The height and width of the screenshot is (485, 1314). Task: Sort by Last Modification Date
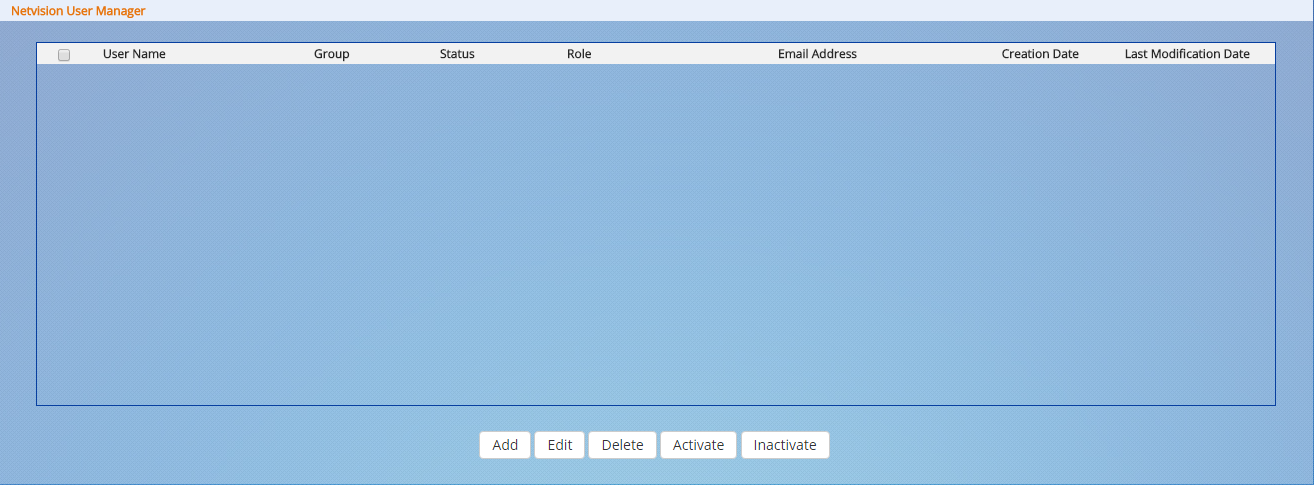click(1187, 54)
